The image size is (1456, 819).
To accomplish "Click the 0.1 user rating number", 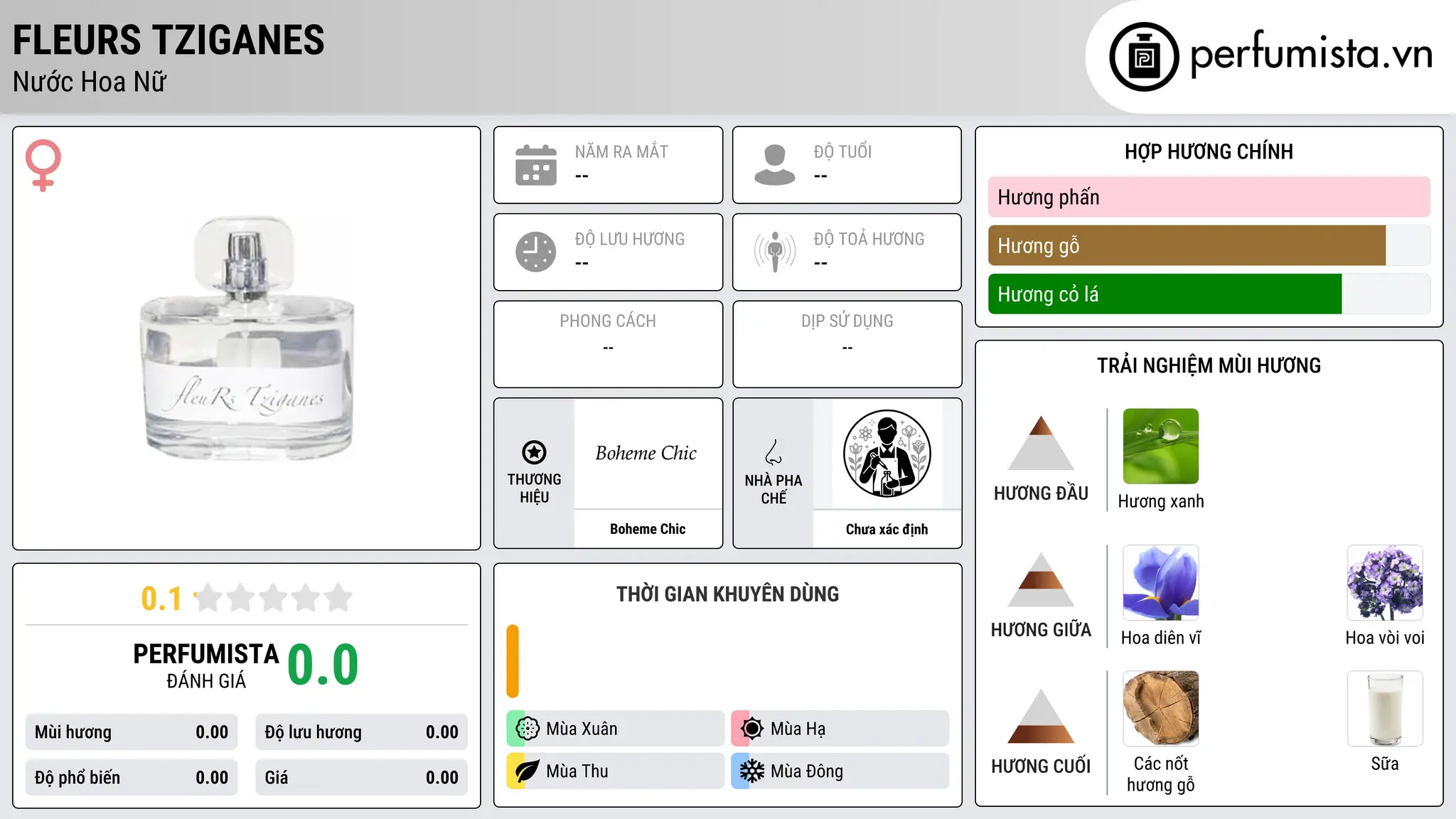I will click(x=161, y=599).
